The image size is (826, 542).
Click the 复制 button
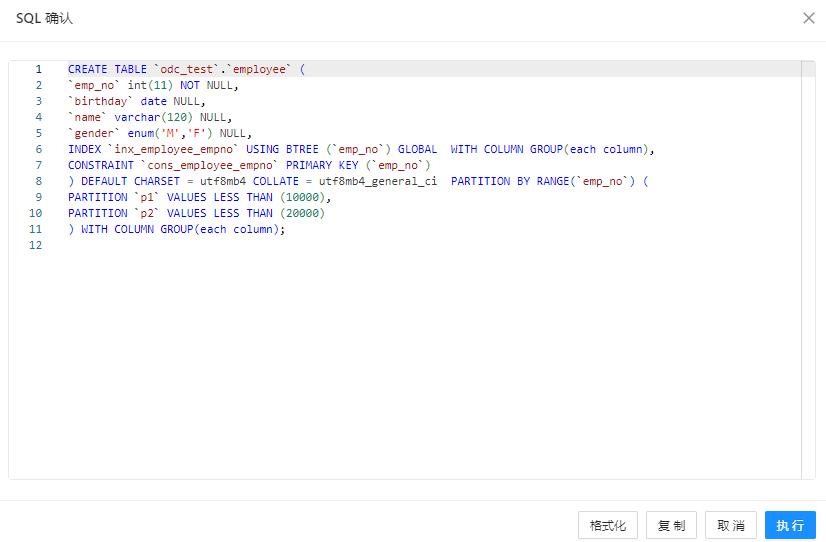[x=672, y=525]
